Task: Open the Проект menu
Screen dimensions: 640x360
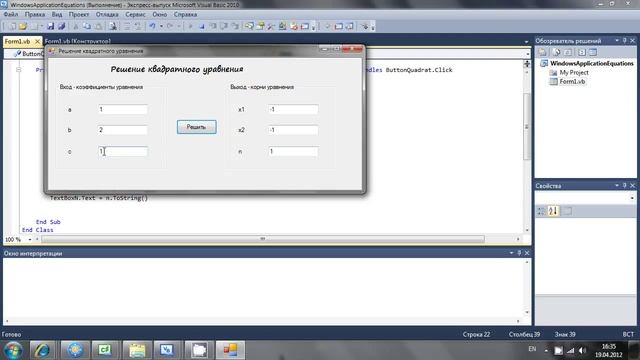Action: (79, 14)
